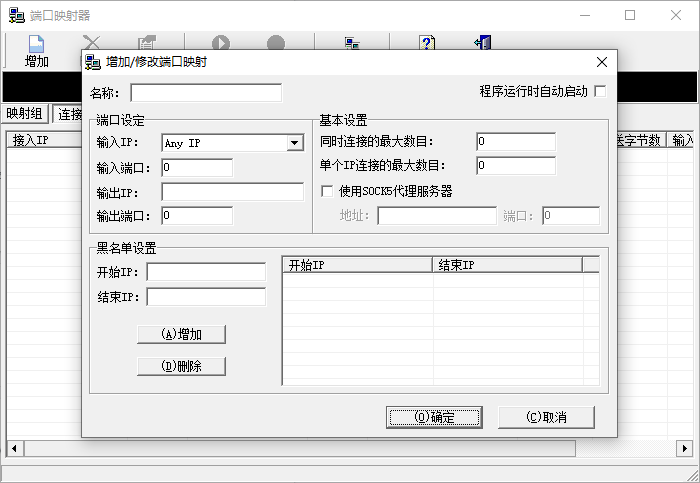Click the stop circle toolbar icon
Screen dimensions: 700x483
coord(275,43)
